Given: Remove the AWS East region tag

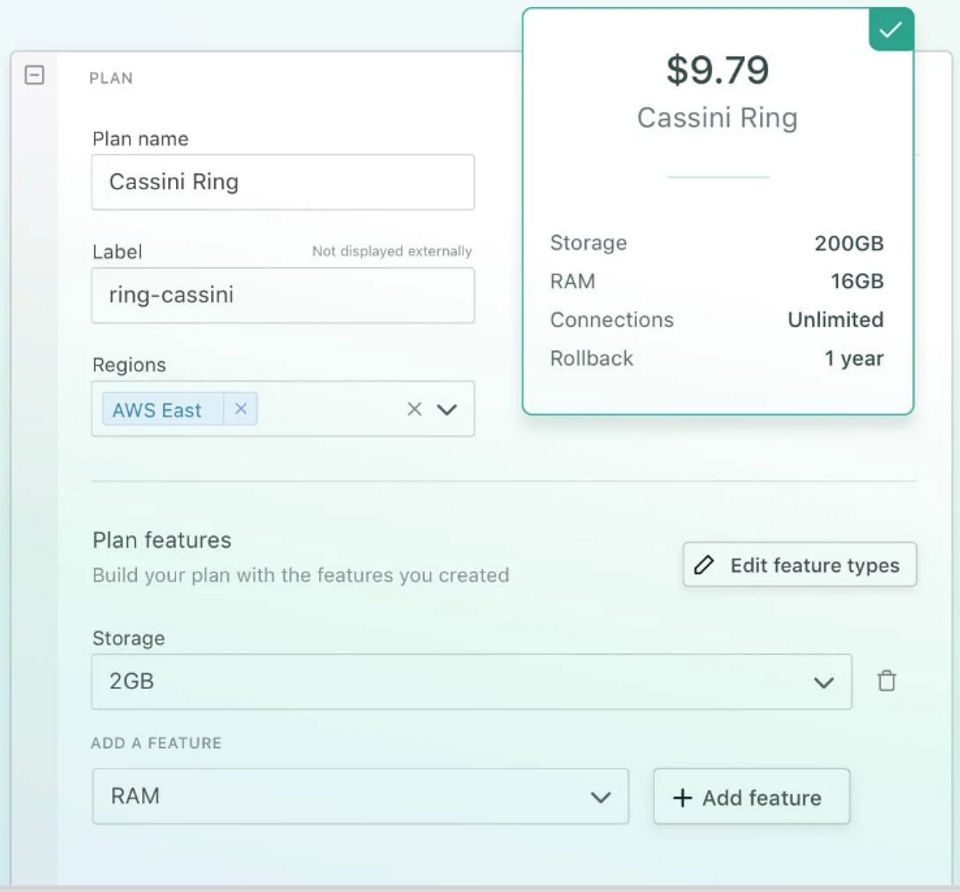Looking at the screenshot, I should click(241, 409).
